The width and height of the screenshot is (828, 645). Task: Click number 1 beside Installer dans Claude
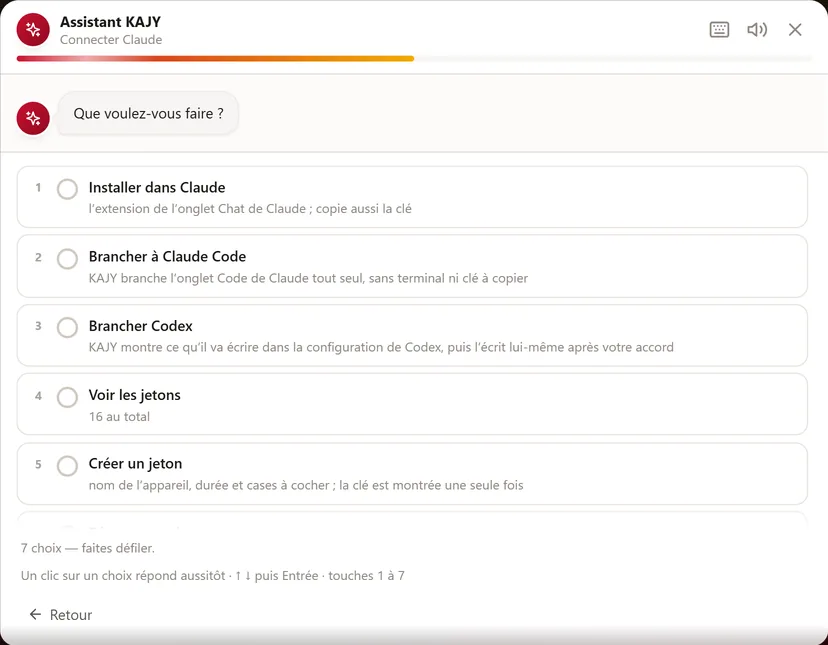pyautogui.click(x=38, y=188)
